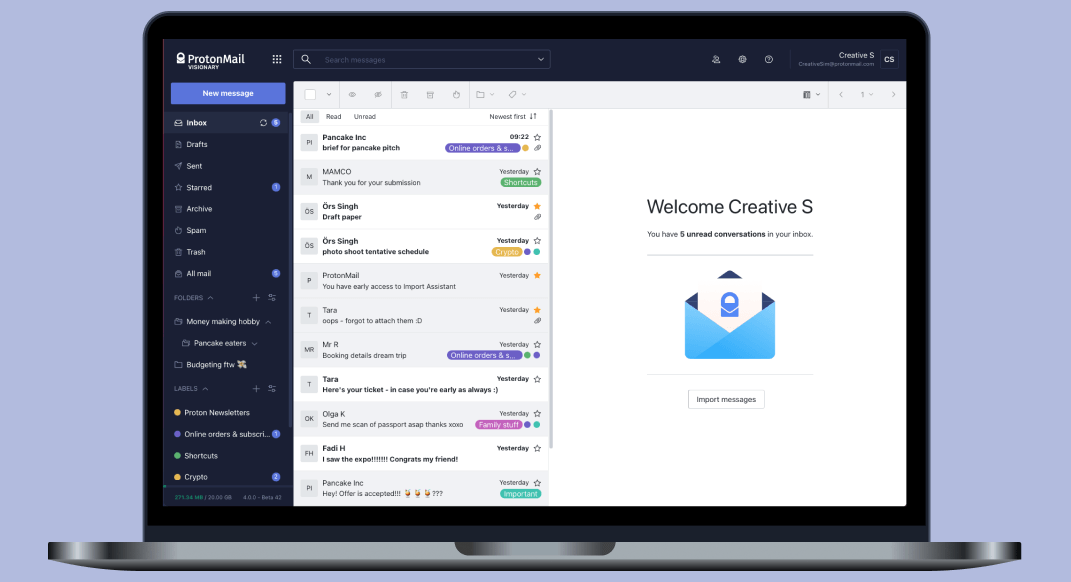Click the mark as read eye icon
This screenshot has width=1071, height=582.
352,95
